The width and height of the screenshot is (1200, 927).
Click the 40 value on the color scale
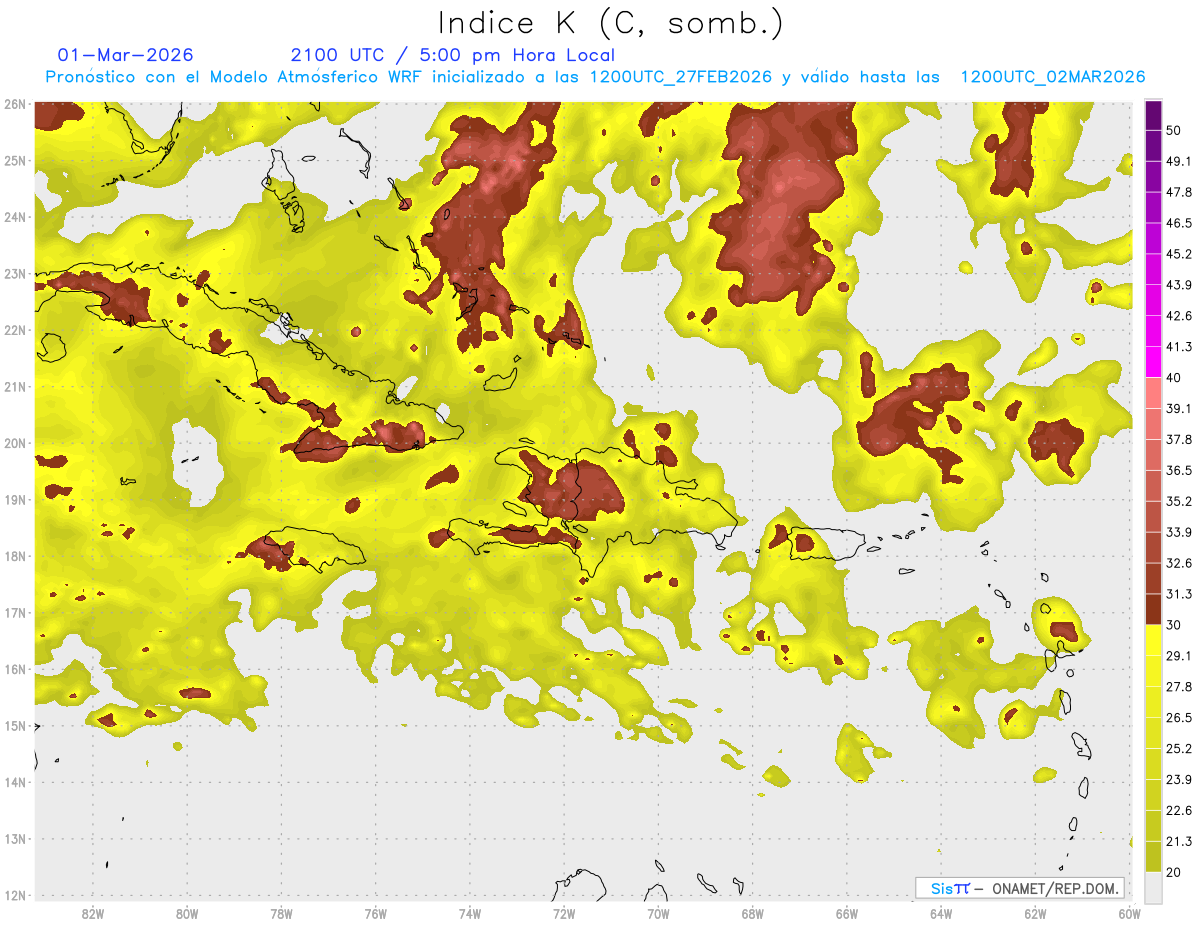click(1174, 378)
